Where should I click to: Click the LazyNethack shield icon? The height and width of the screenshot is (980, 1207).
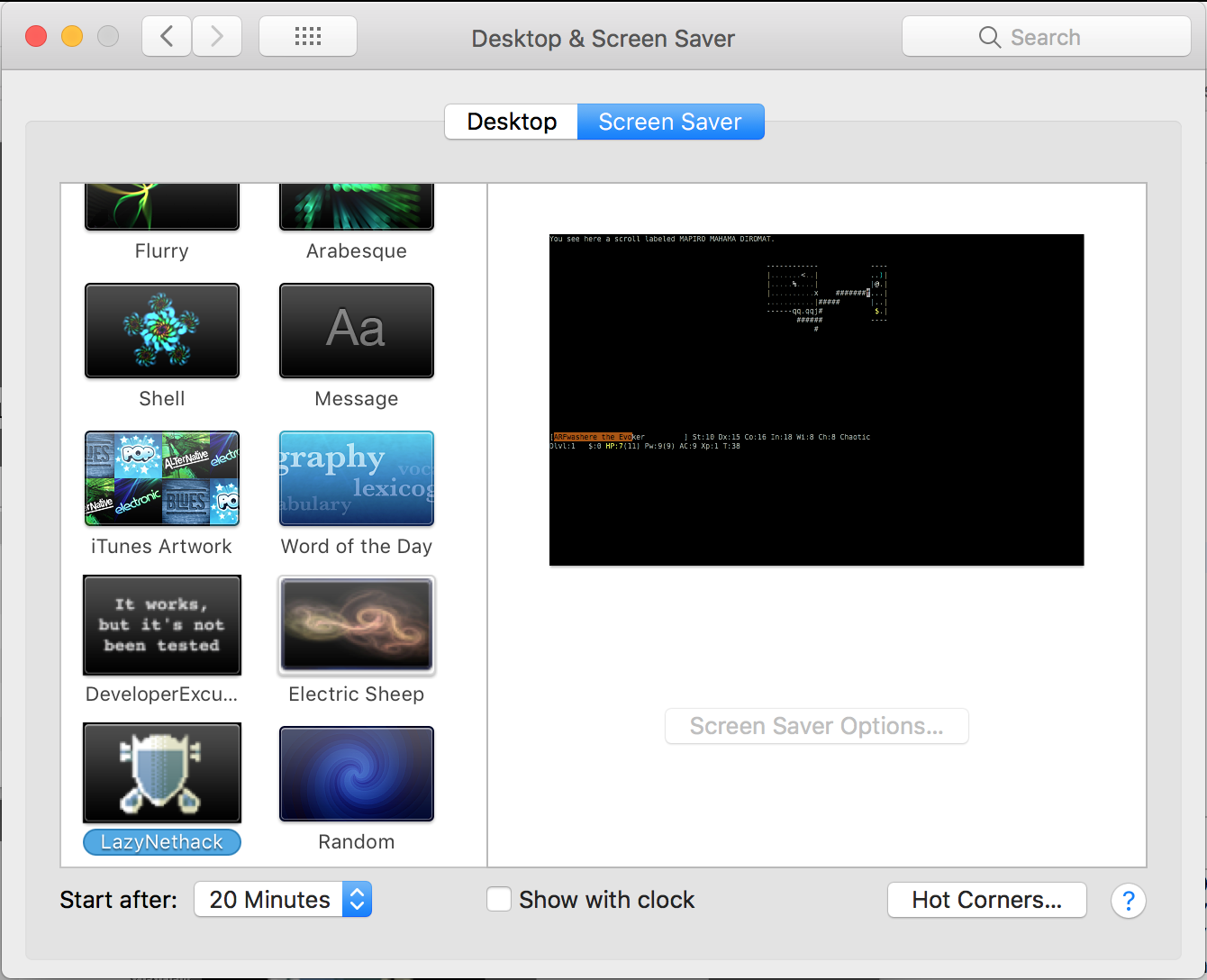coord(162,773)
